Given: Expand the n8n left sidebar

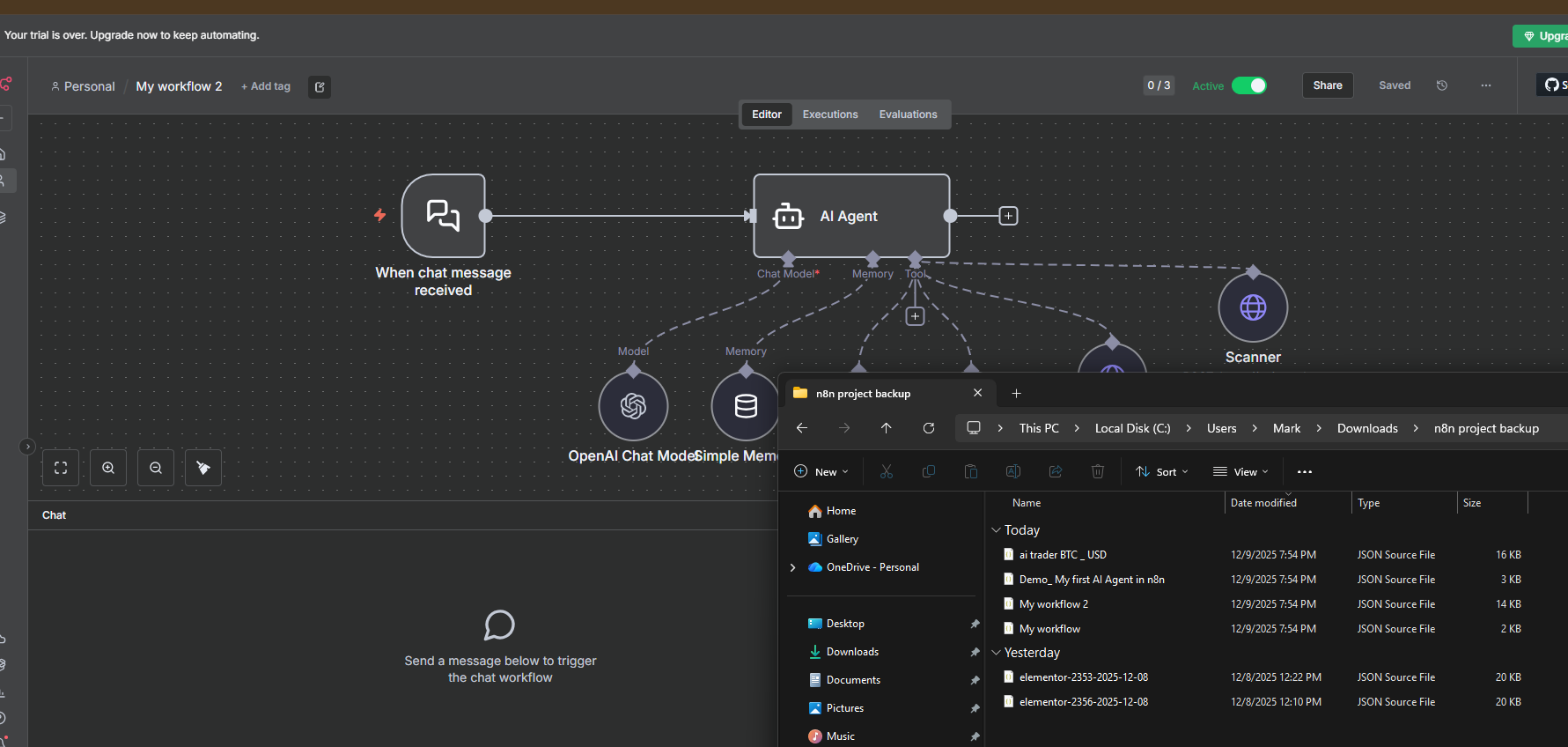Looking at the screenshot, I should pos(27,447).
